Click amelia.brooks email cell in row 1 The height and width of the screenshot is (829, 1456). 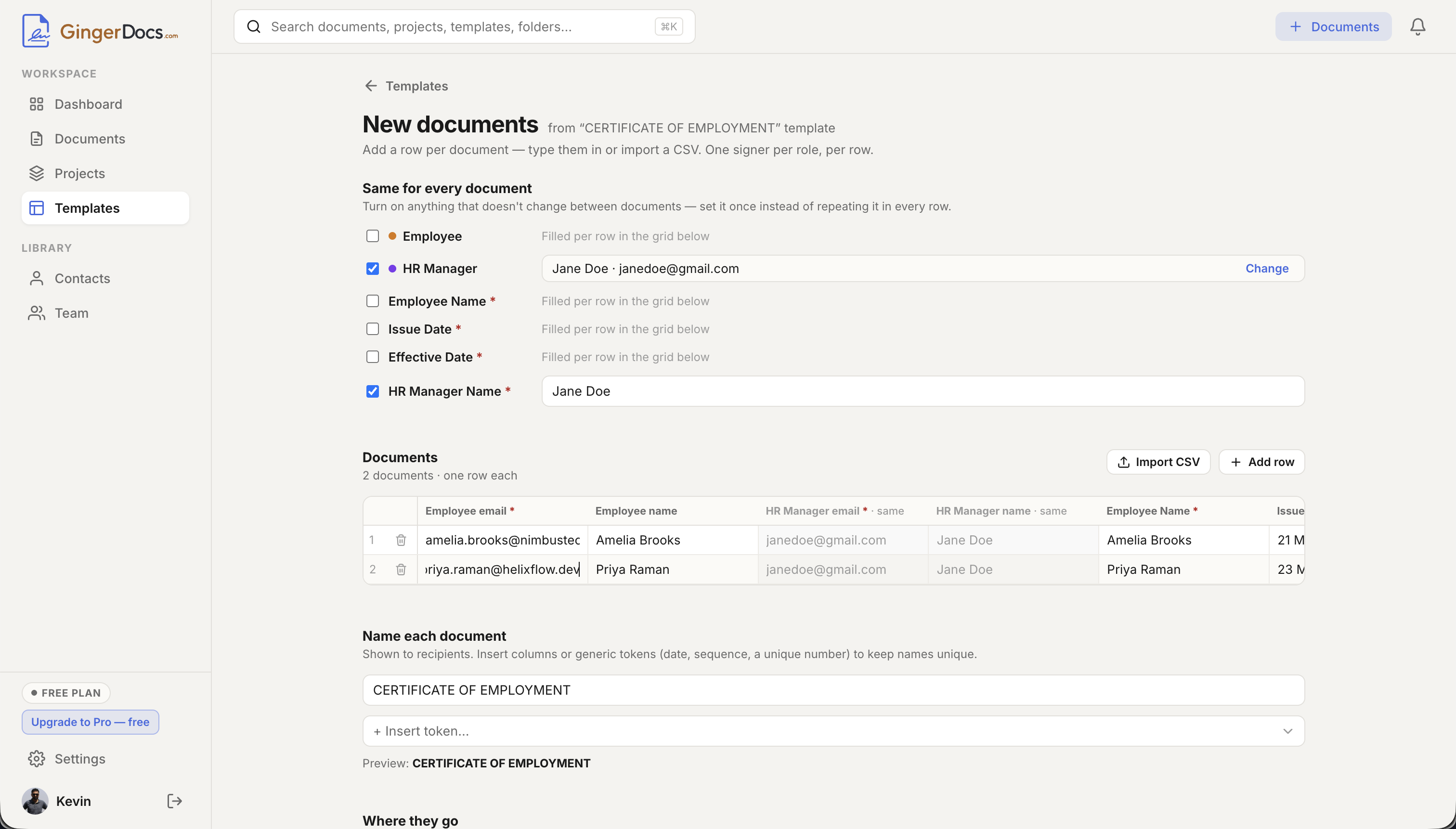click(x=503, y=540)
